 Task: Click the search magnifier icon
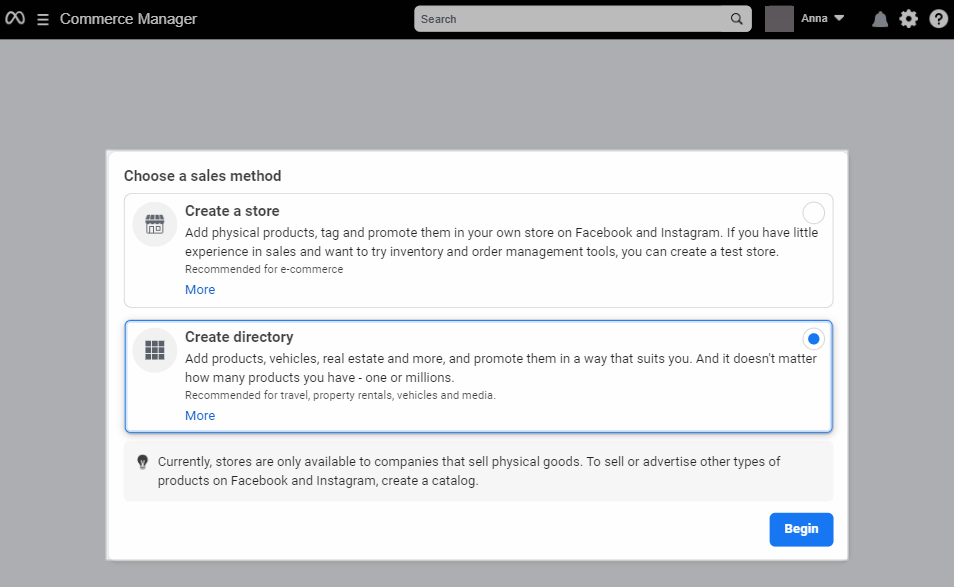[x=737, y=19]
